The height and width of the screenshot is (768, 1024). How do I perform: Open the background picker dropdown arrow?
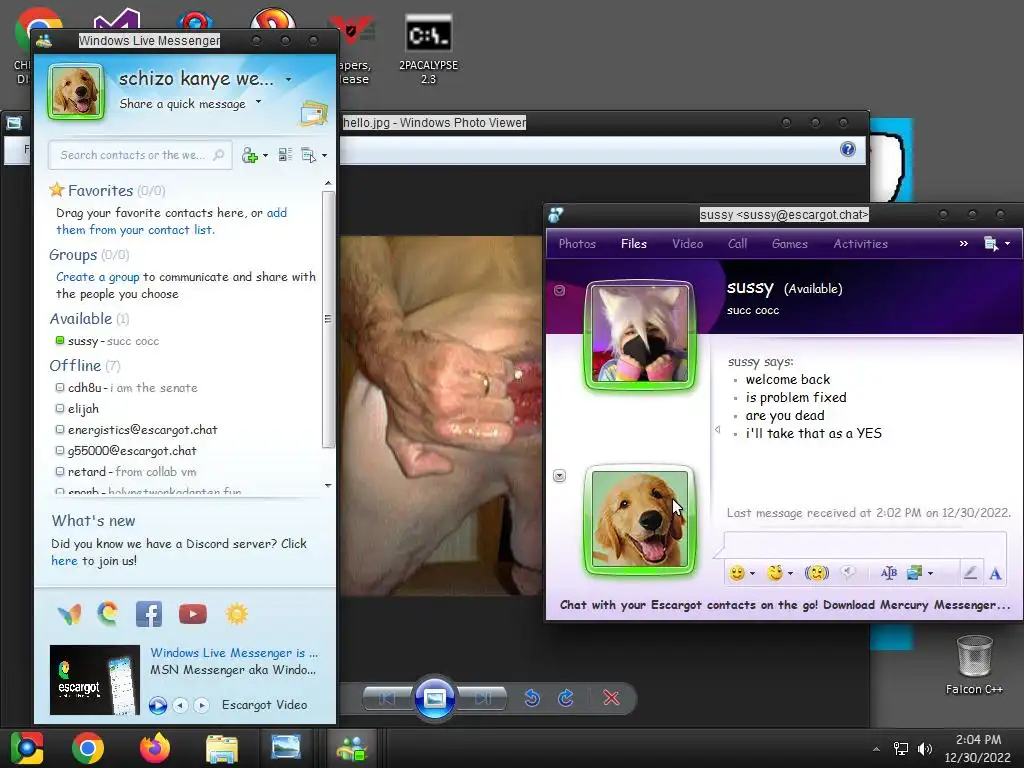pyautogui.click(x=931, y=573)
